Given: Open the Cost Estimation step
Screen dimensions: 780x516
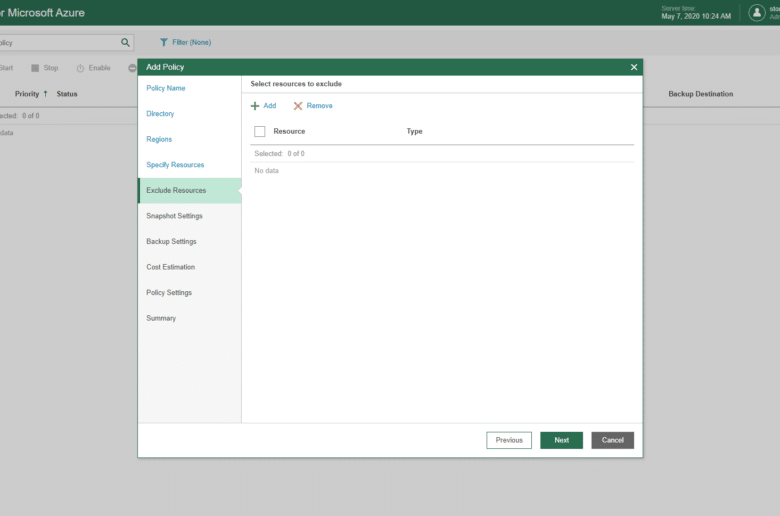Looking at the screenshot, I should pyautogui.click(x=190, y=267).
